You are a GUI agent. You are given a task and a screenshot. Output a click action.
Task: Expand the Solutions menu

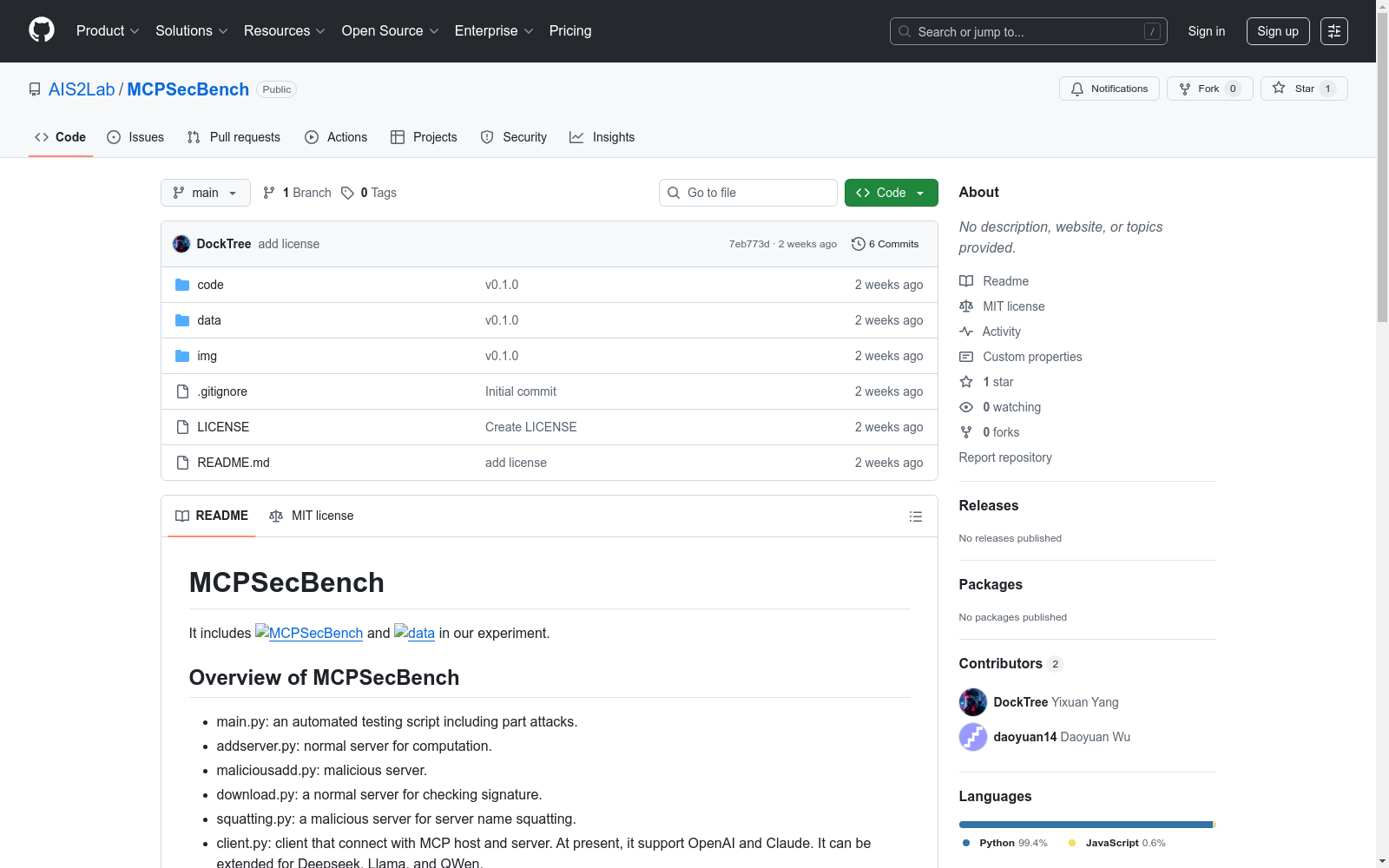[x=192, y=30]
